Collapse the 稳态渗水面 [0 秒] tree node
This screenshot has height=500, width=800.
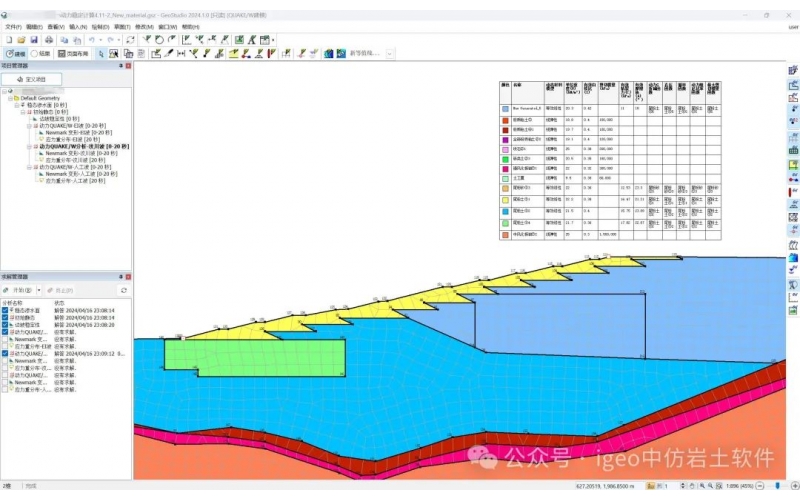click(16, 105)
